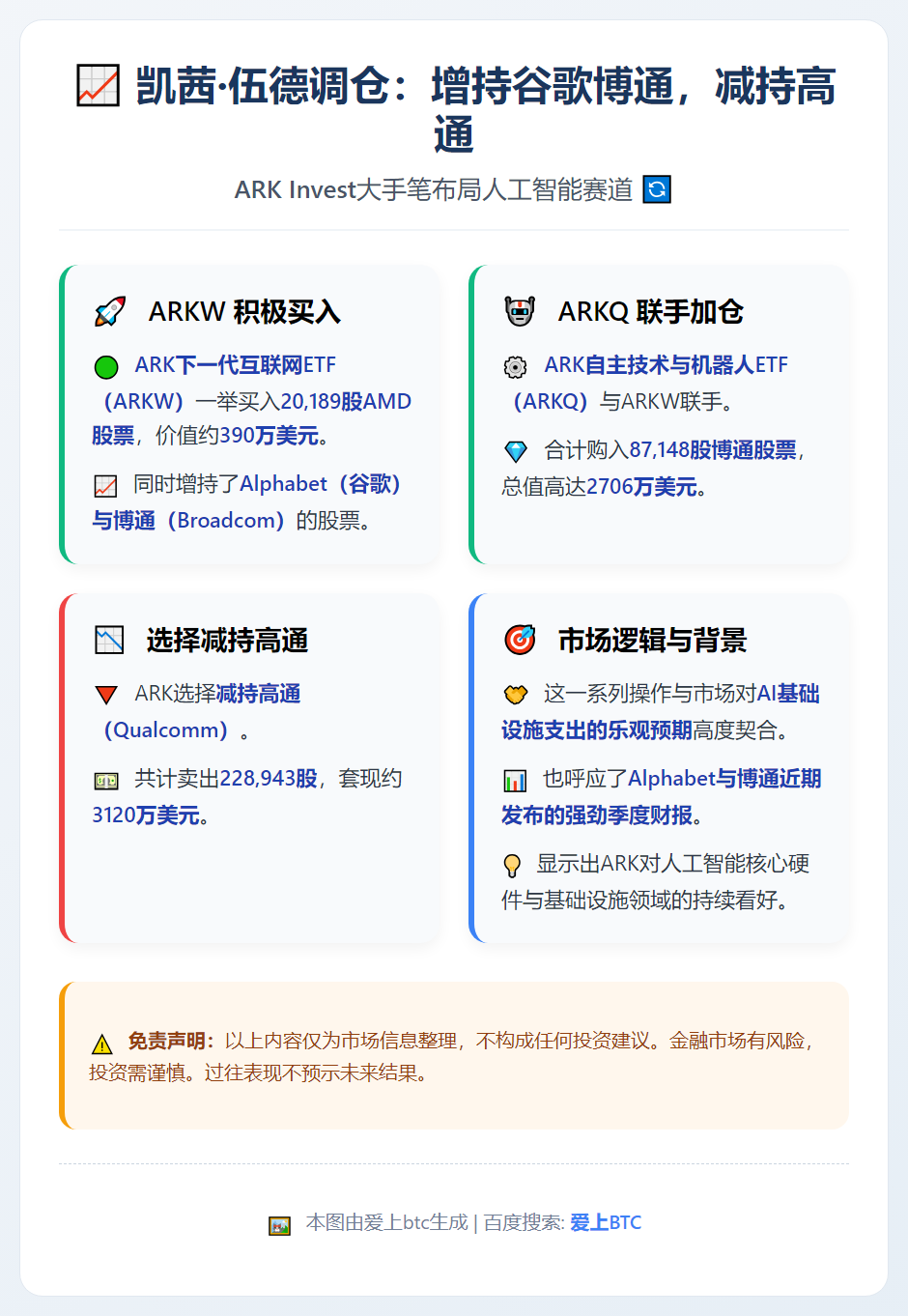Click the red down triangle beside ARK选择减持高通

pos(106,695)
